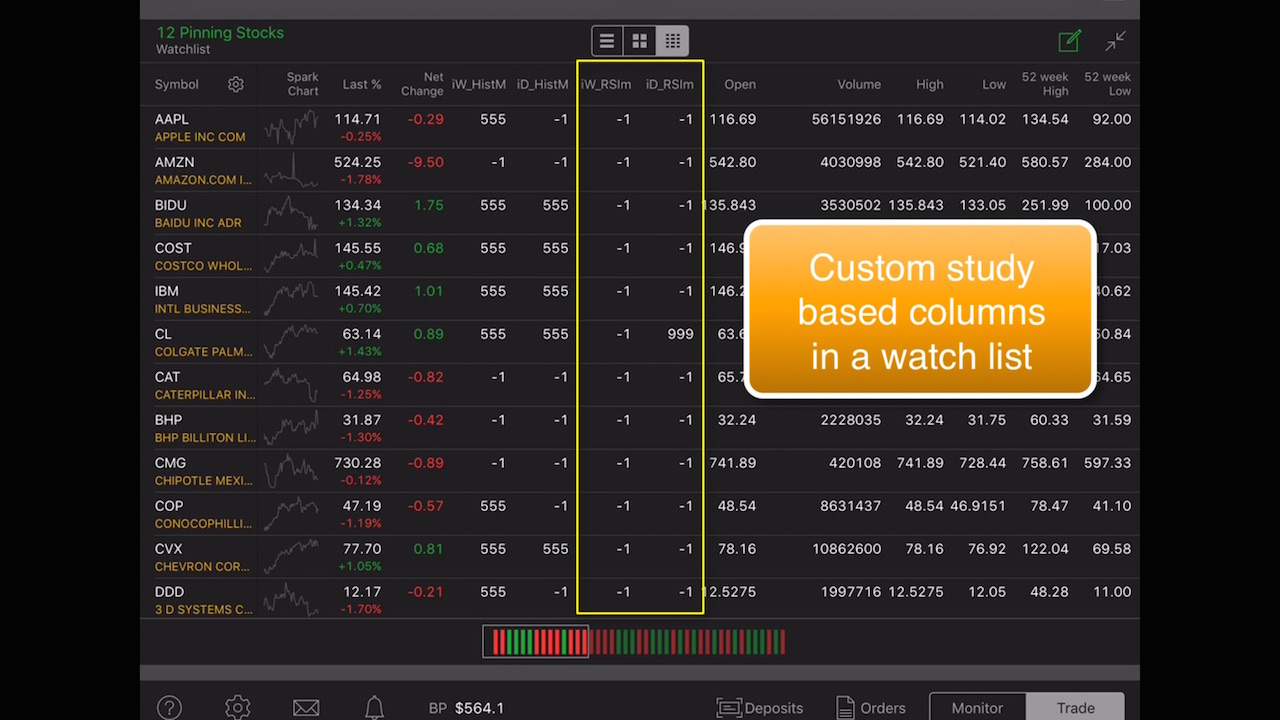Select the Trade tab
This screenshot has width=1280, height=720.
coord(1076,707)
